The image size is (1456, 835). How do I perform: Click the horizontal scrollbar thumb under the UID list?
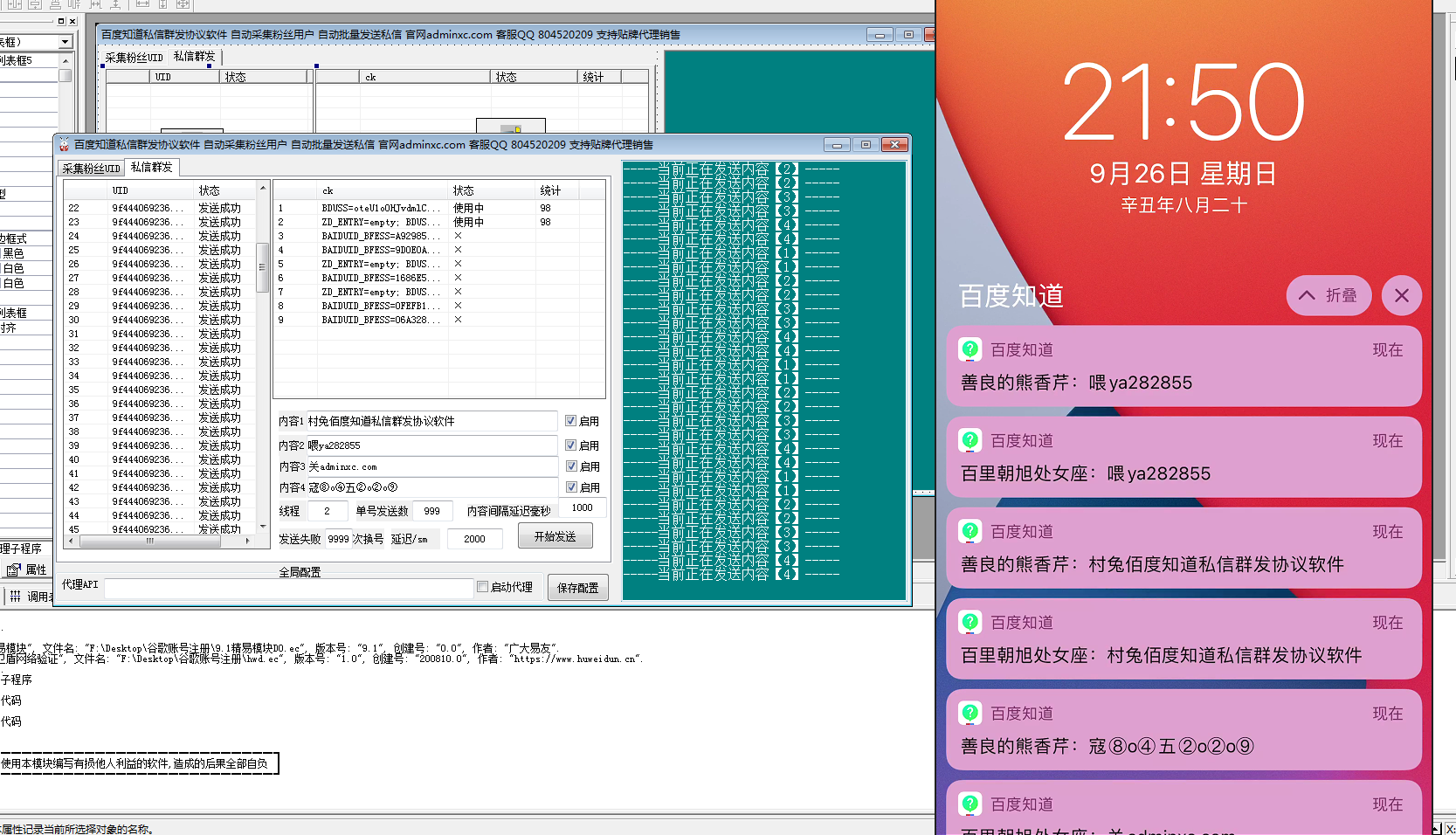pyautogui.click(x=150, y=542)
